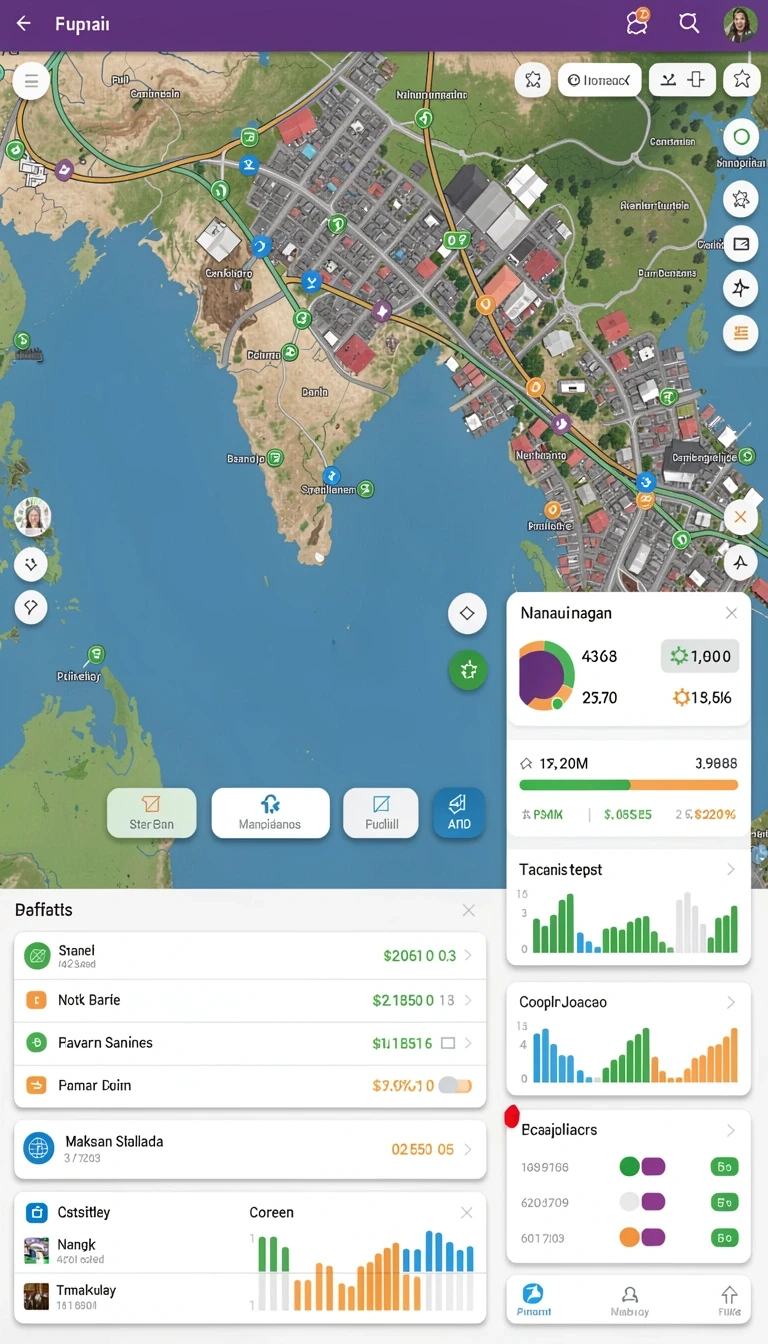Open the search in the header
This screenshot has width=768, height=1344.
click(689, 23)
